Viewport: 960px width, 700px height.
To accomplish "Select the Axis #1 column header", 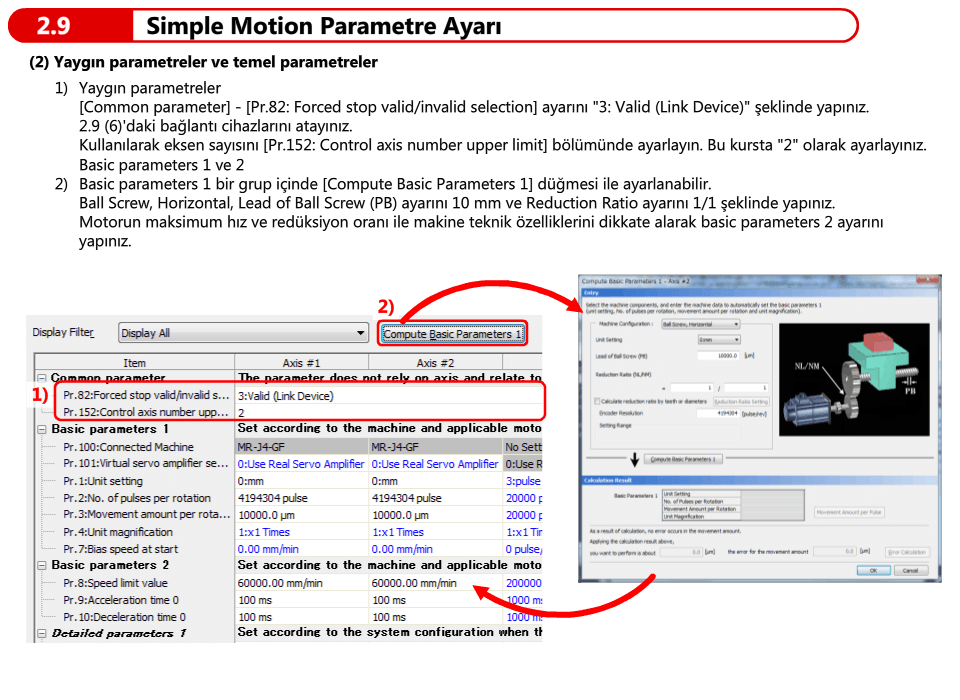I will tap(301, 363).
